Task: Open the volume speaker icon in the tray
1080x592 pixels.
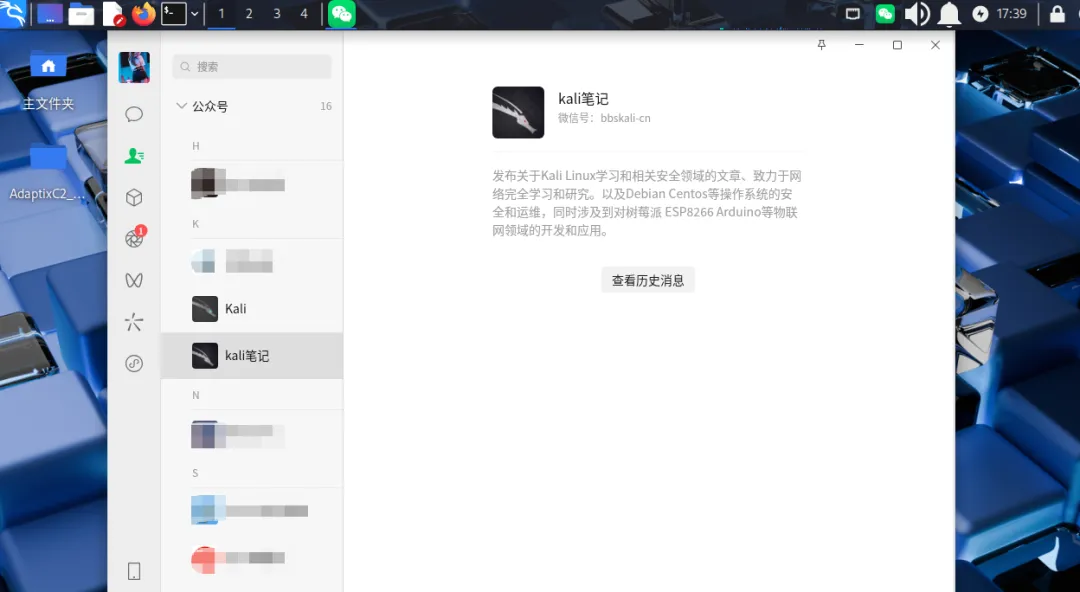Action: coord(917,14)
